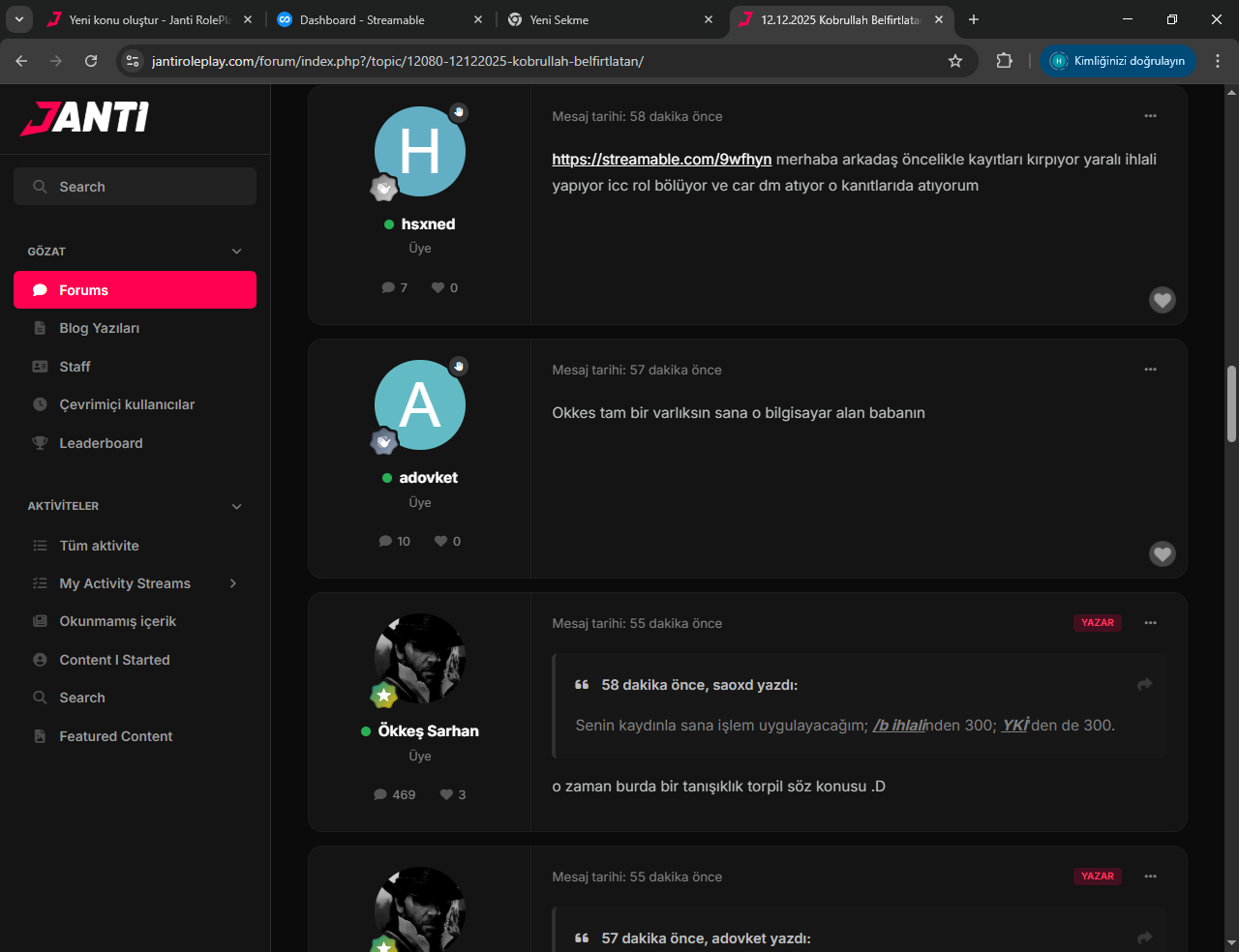Switch to the Dashboard - Streamable tab
The image size is (1239, 952).
(x=380, y=19)
